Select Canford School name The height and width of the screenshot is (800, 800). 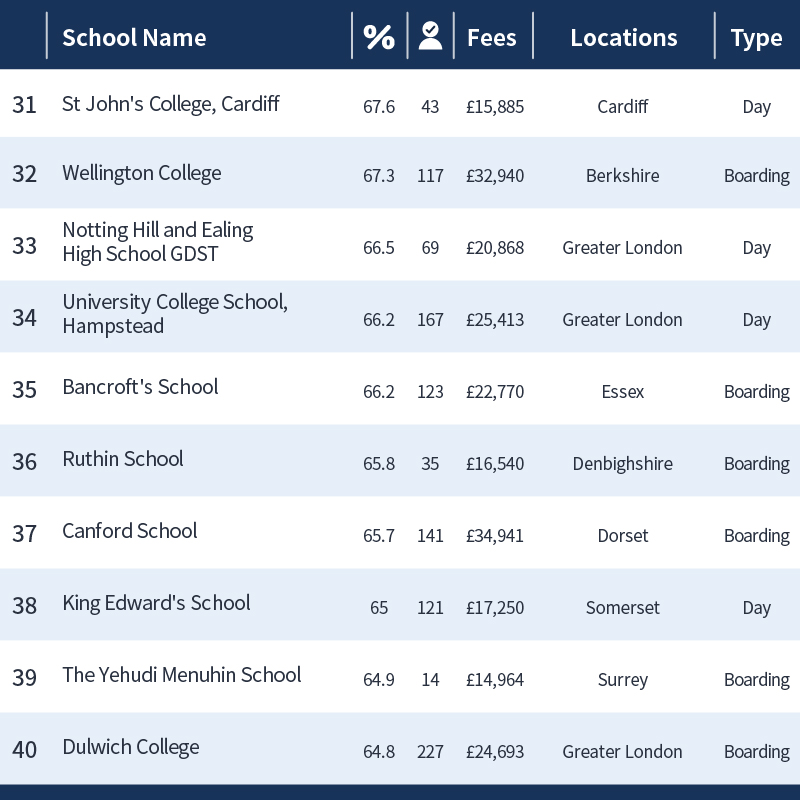click(x=130, y=531)
